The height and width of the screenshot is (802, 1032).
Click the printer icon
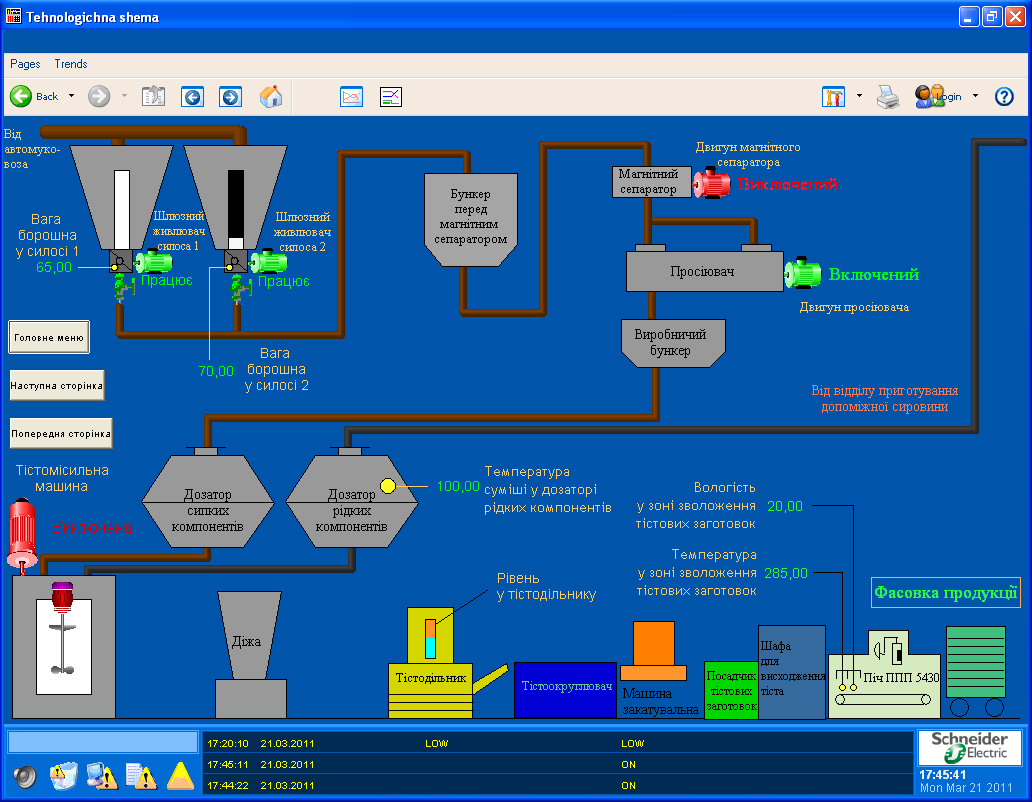pyautogui.click(x=887, y=97)
